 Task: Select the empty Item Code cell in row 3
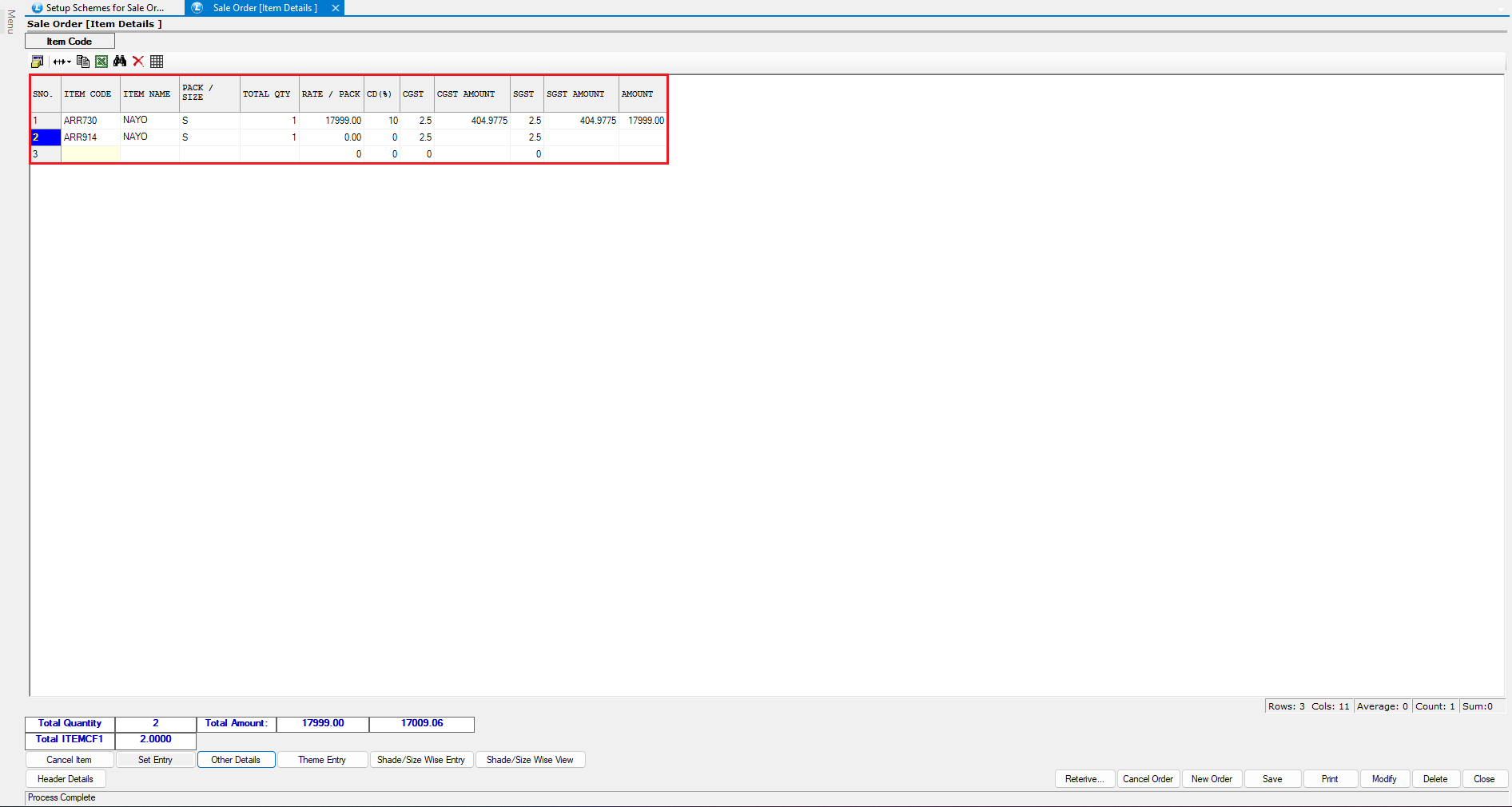click(90, 154)
